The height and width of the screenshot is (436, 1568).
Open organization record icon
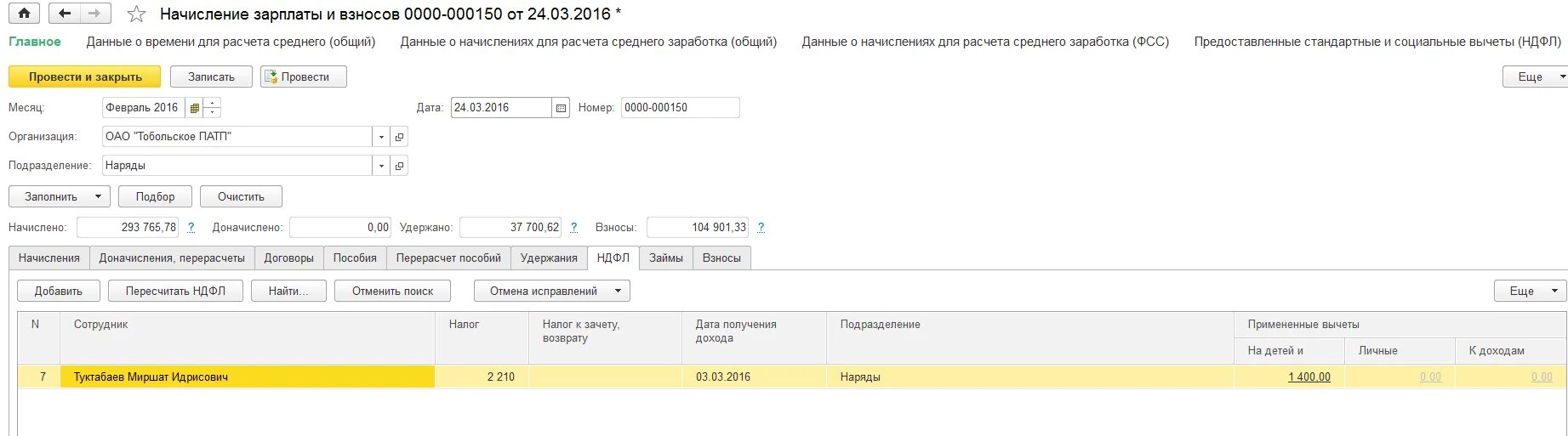tap(399, 137)
